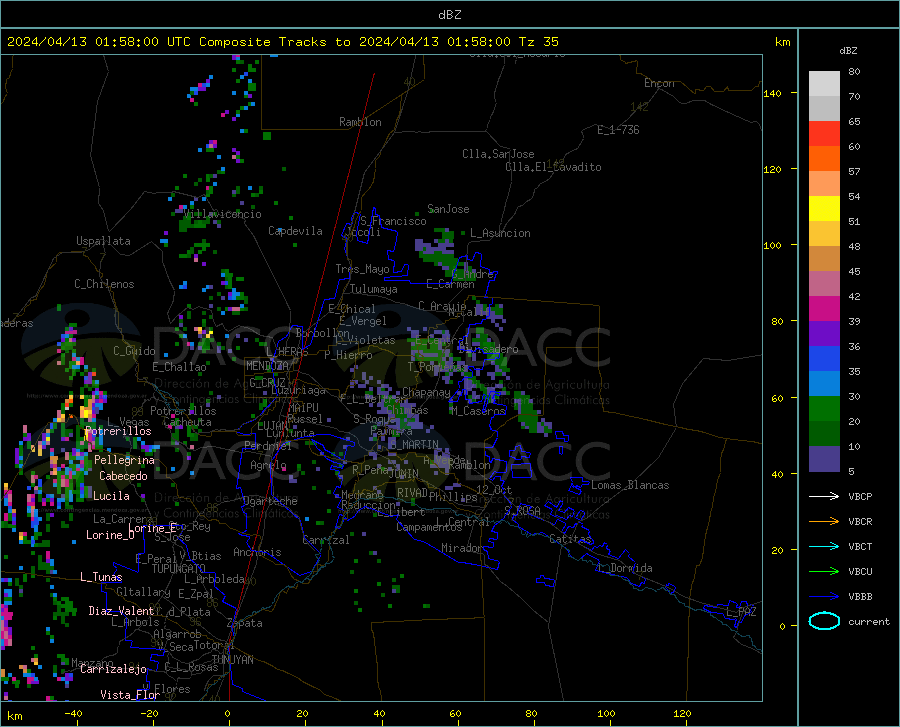Click the SanJose label near center
The height and width of the screenshot is (727, 900).
coord(448,209)
